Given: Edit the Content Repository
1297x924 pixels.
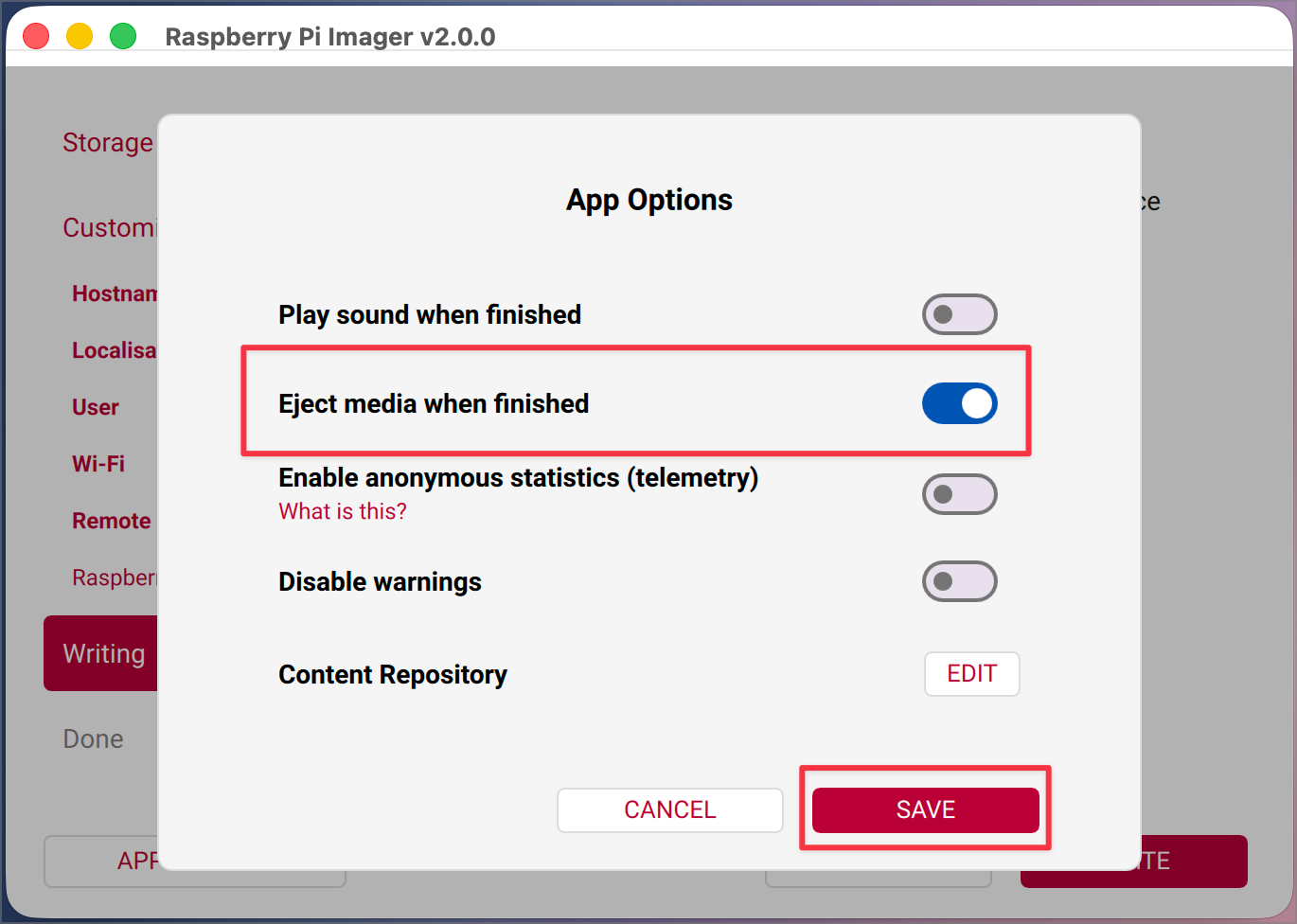Looking at the screenshot, I should point(971,674).
